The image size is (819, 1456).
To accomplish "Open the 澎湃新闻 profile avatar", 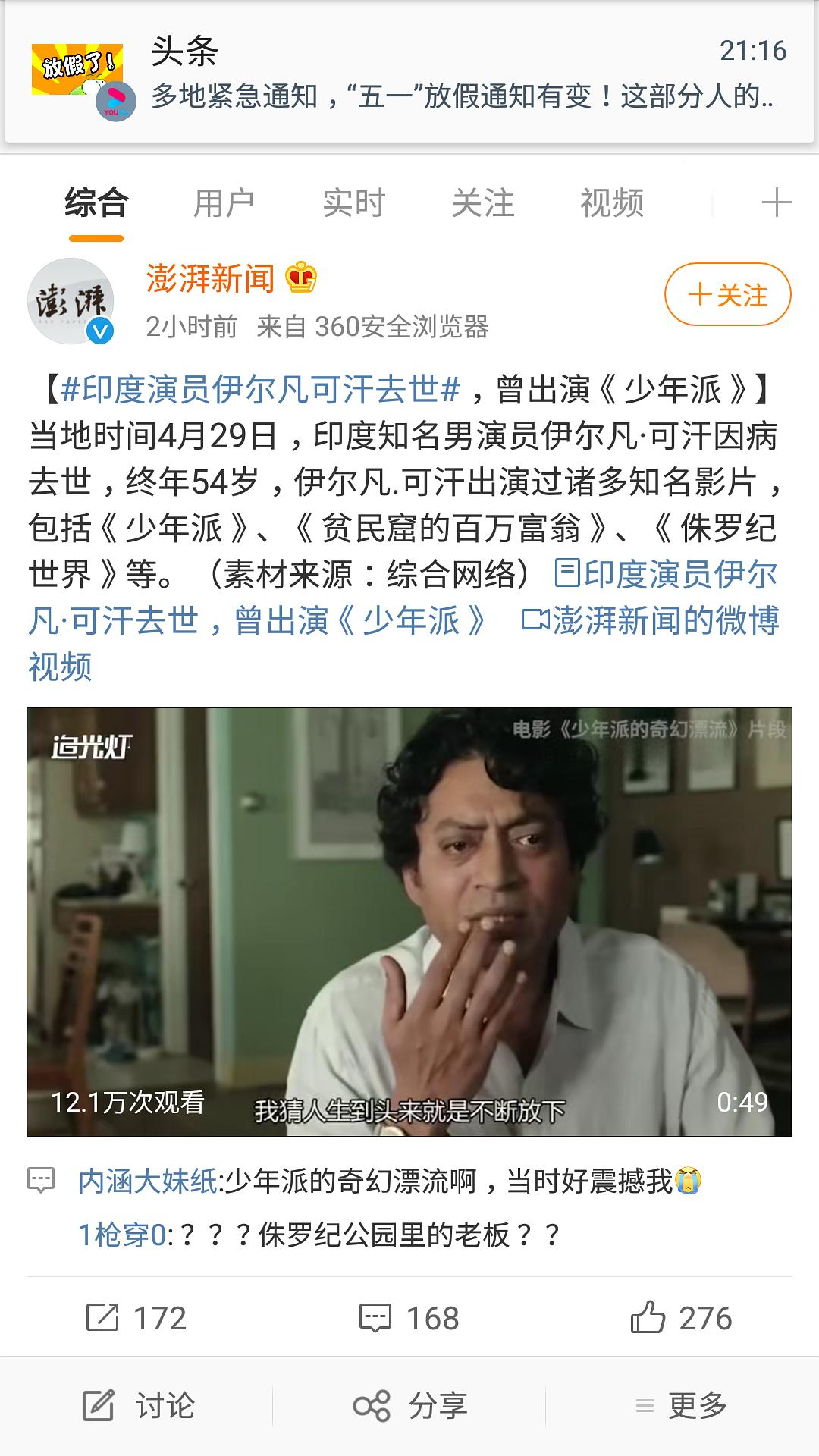I will click(71, 301).
